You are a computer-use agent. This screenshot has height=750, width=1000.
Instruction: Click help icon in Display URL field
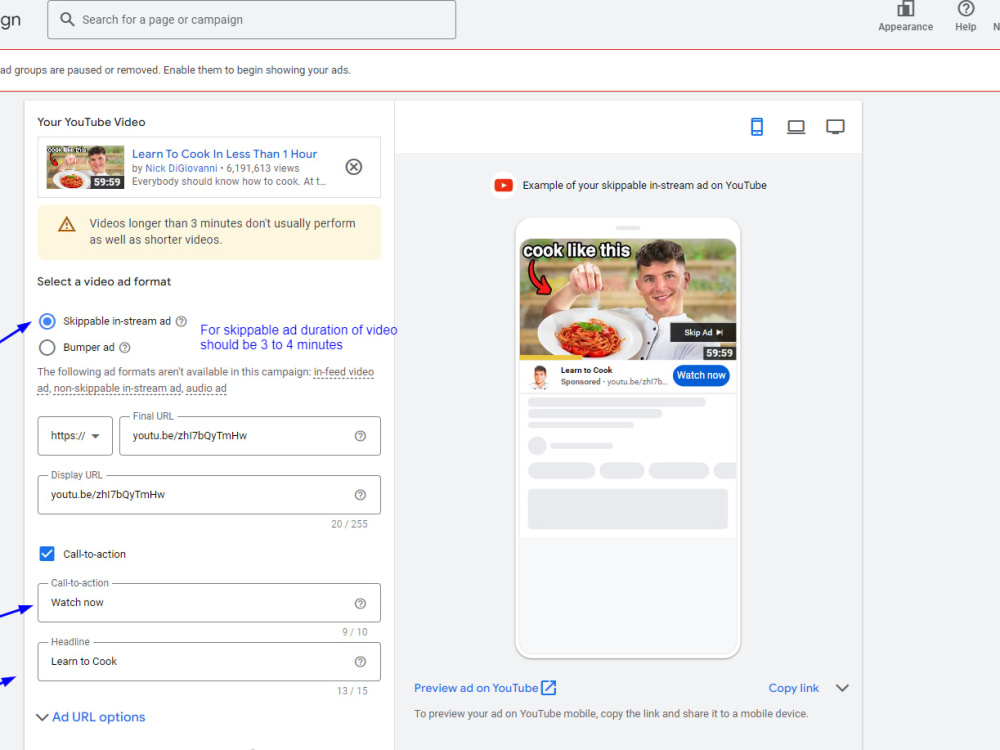360,495
